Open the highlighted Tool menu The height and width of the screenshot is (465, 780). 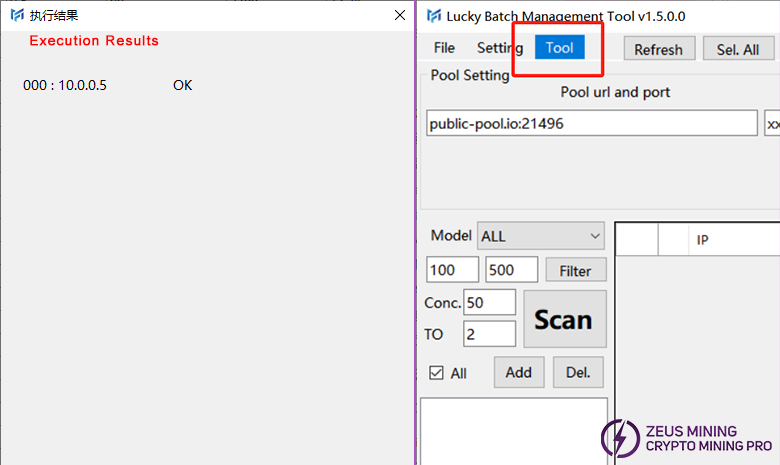pyautogui.click(x=559, y=48)
